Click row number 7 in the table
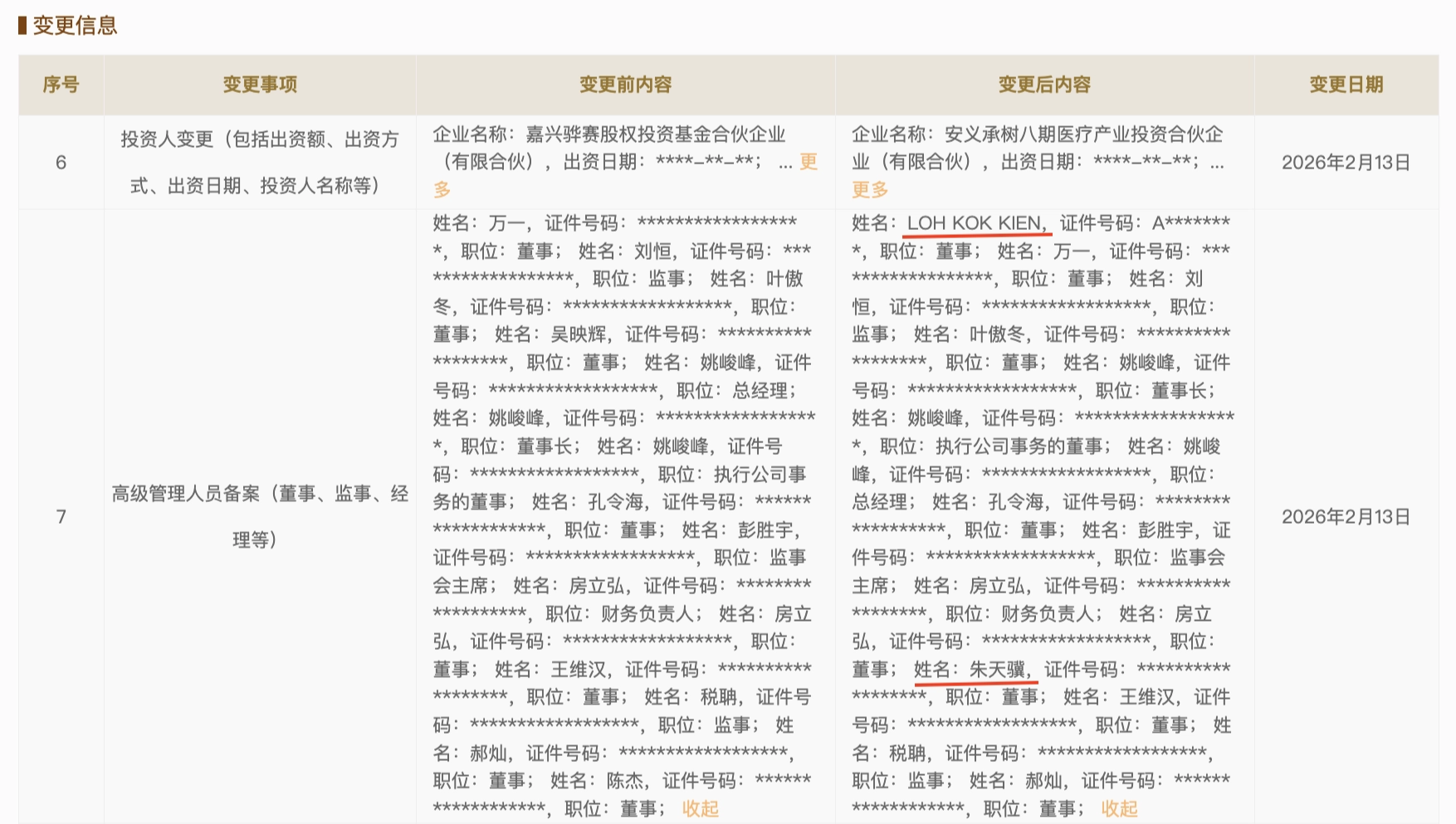 coord(60,516)
